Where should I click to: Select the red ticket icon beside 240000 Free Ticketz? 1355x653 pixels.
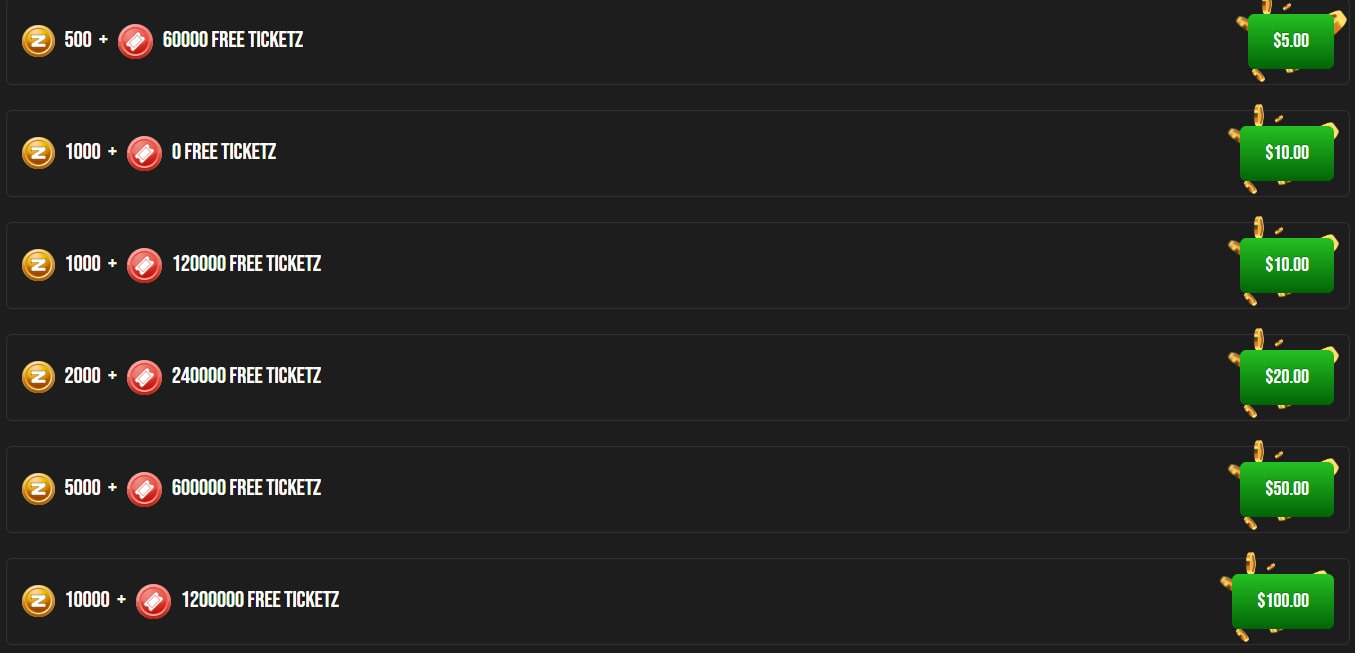point(144,377)
